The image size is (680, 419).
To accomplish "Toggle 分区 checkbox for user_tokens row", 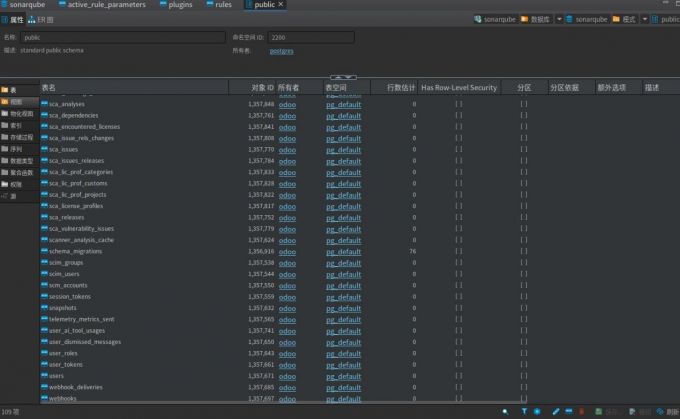I will (524, 364).
